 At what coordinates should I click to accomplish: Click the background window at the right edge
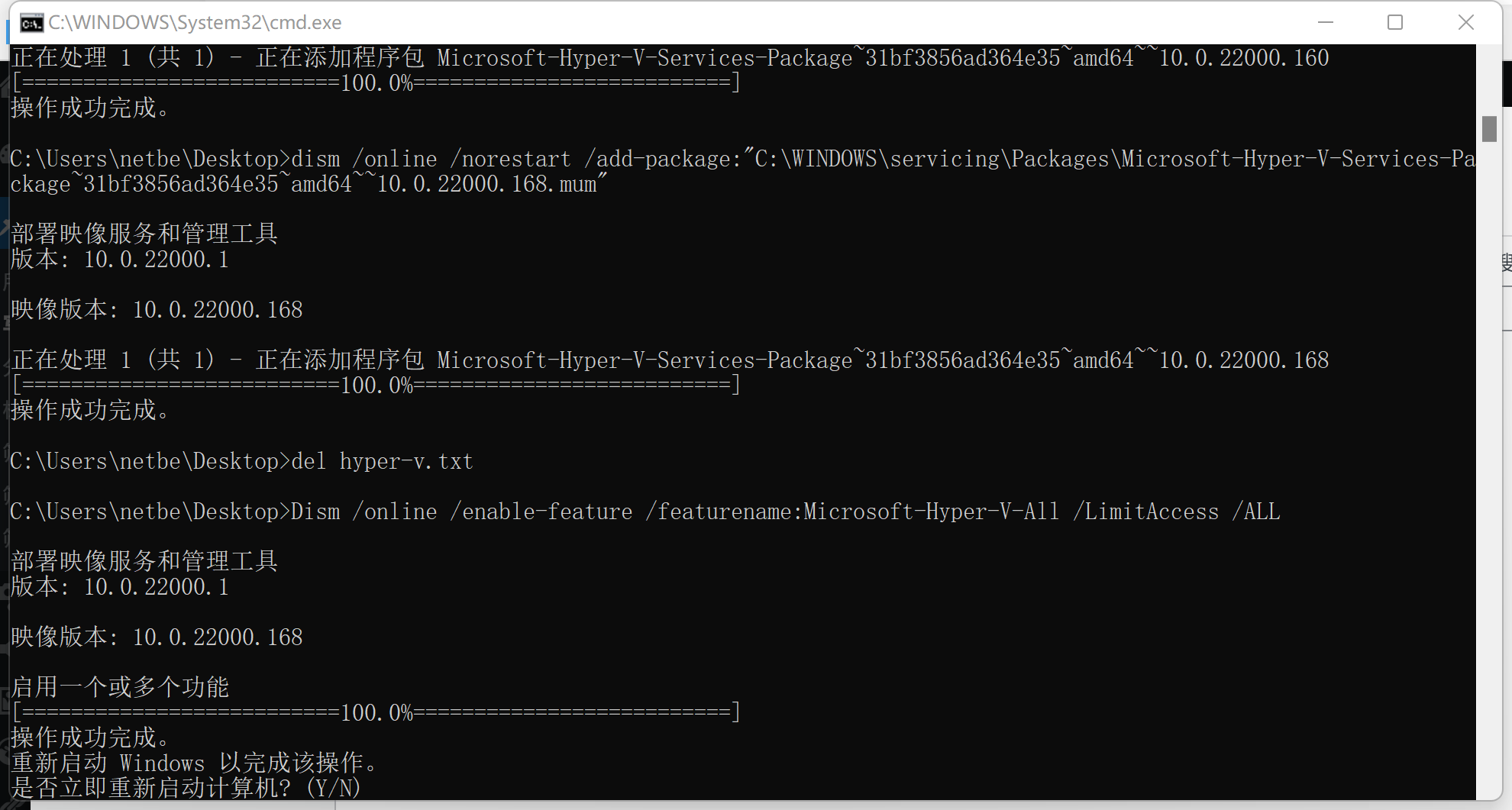pos(1506,260)
